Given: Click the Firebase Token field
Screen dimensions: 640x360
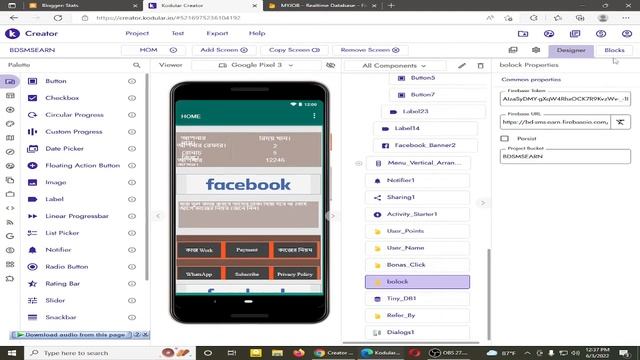Looking at the screenshot, I should click(x=565, y=99).
